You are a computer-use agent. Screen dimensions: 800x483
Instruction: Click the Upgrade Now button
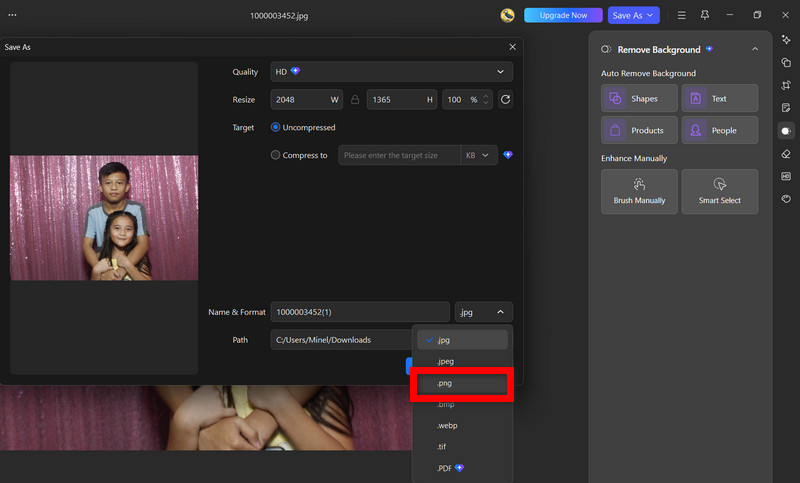click(x=563, y=15)
